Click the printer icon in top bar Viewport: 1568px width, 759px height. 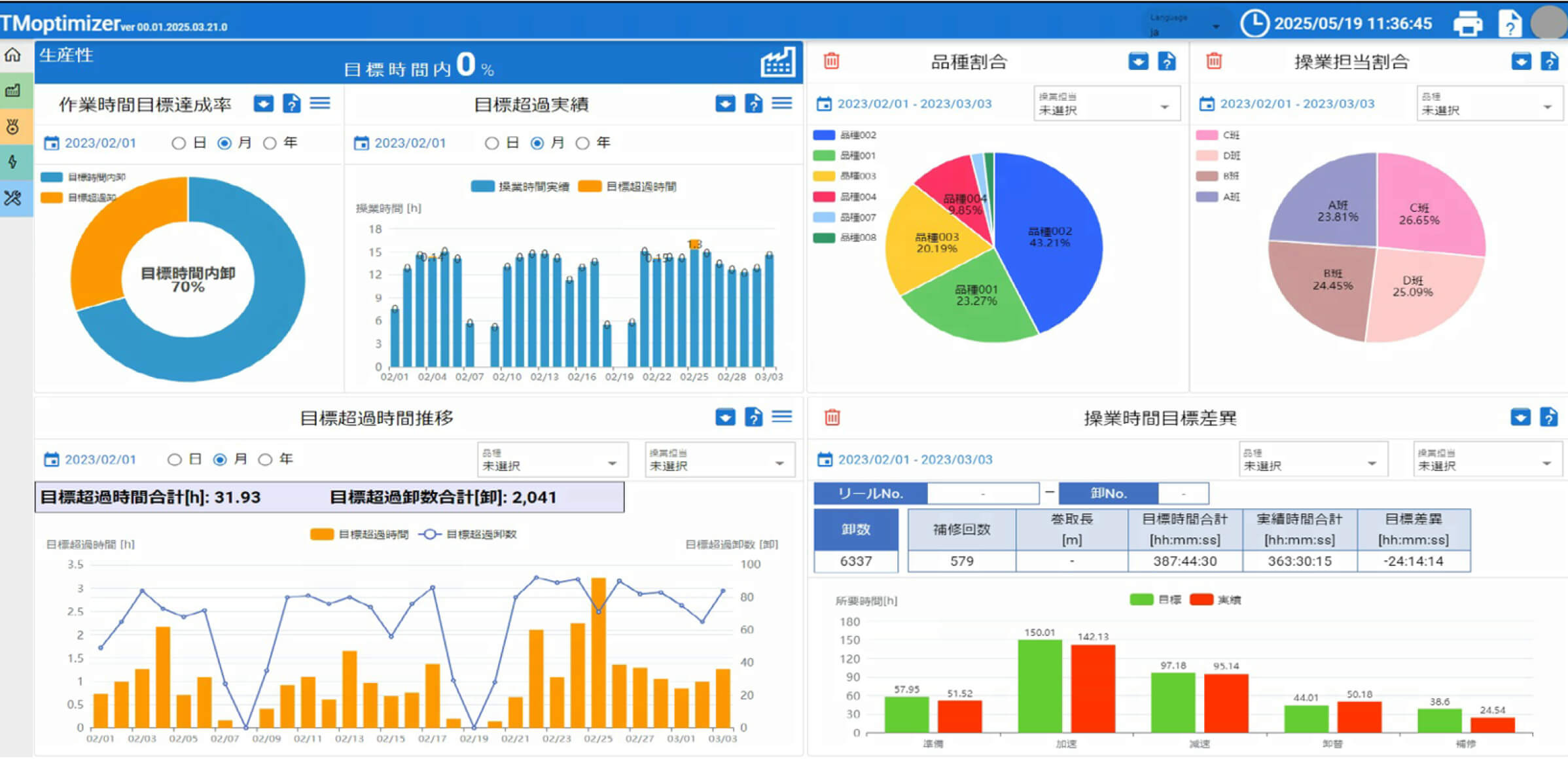point(1468,24)
